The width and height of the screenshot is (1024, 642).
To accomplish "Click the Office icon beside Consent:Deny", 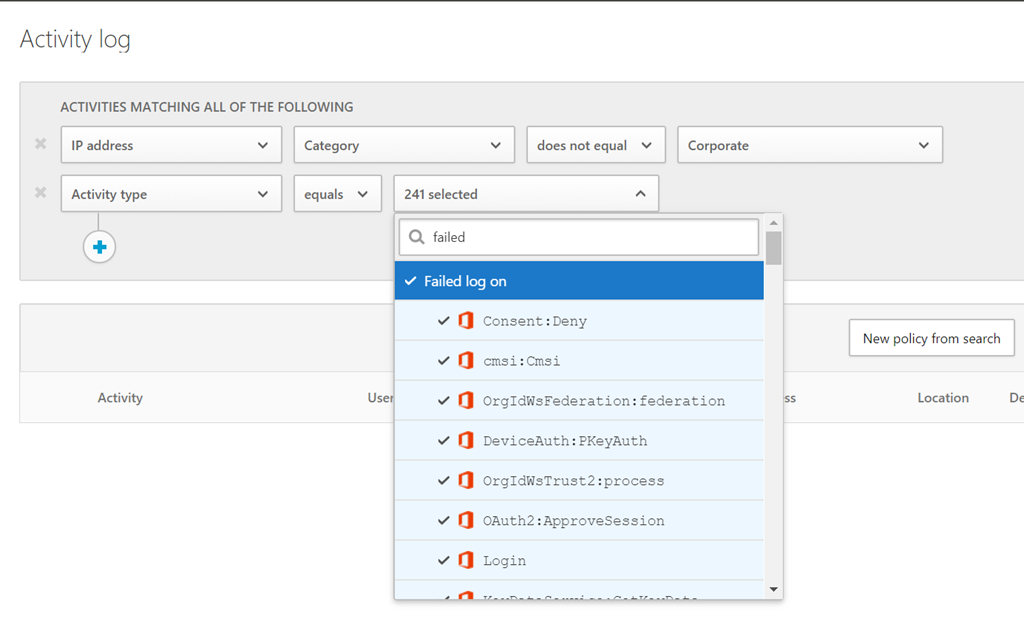I will point(465,321).
